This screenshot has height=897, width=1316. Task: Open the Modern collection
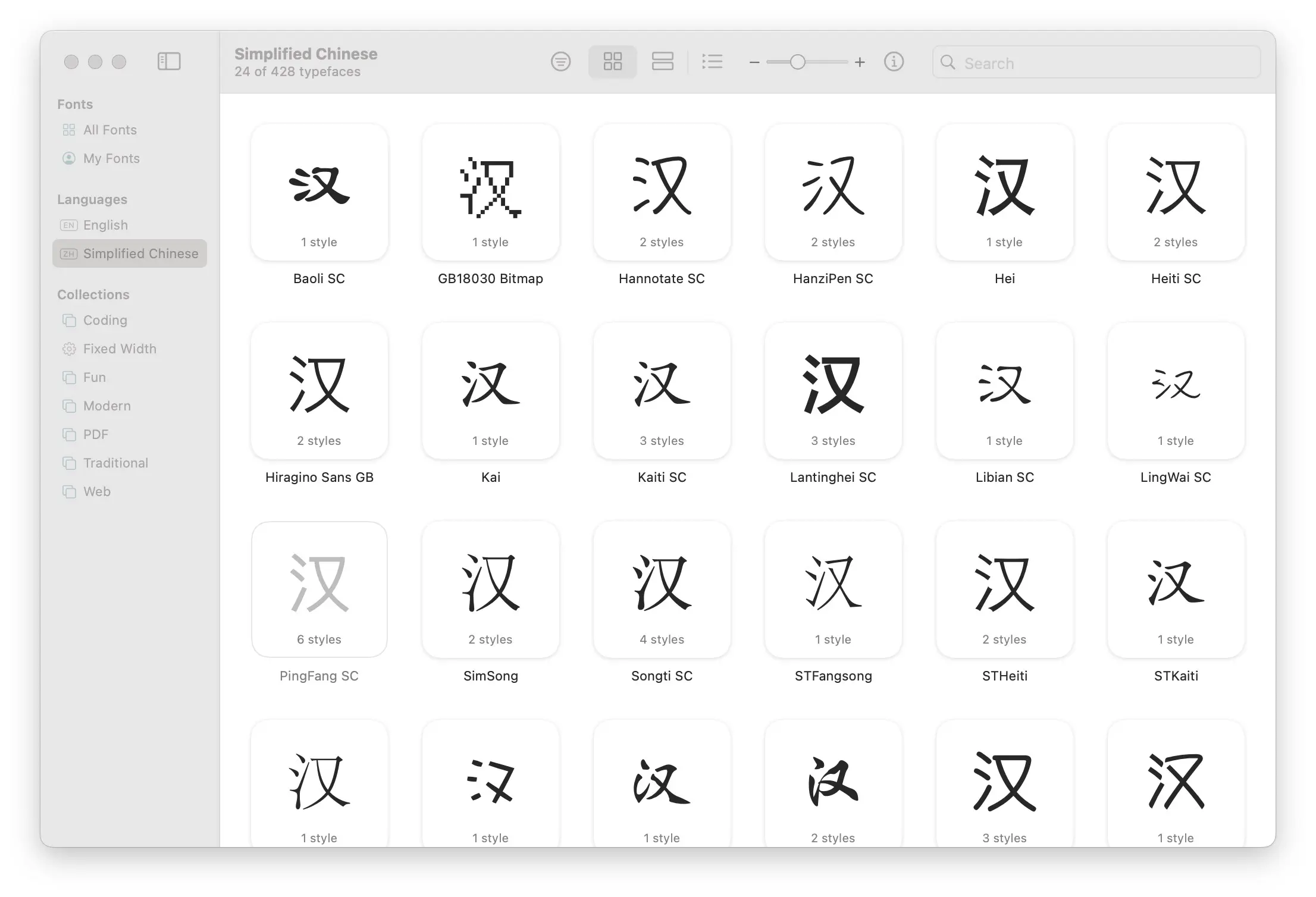tap(130, 406)
